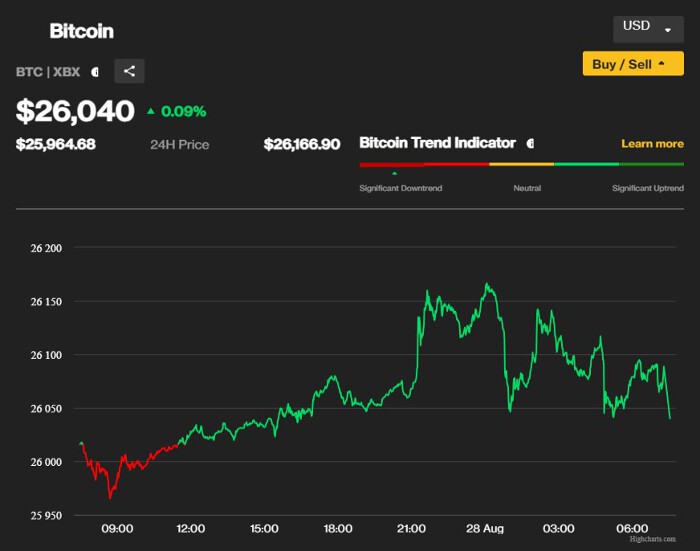Image resolution: width=700 pixels, height=551 pixels.
Task: Open the USD currency dropdown
Action: coord(648,29)
